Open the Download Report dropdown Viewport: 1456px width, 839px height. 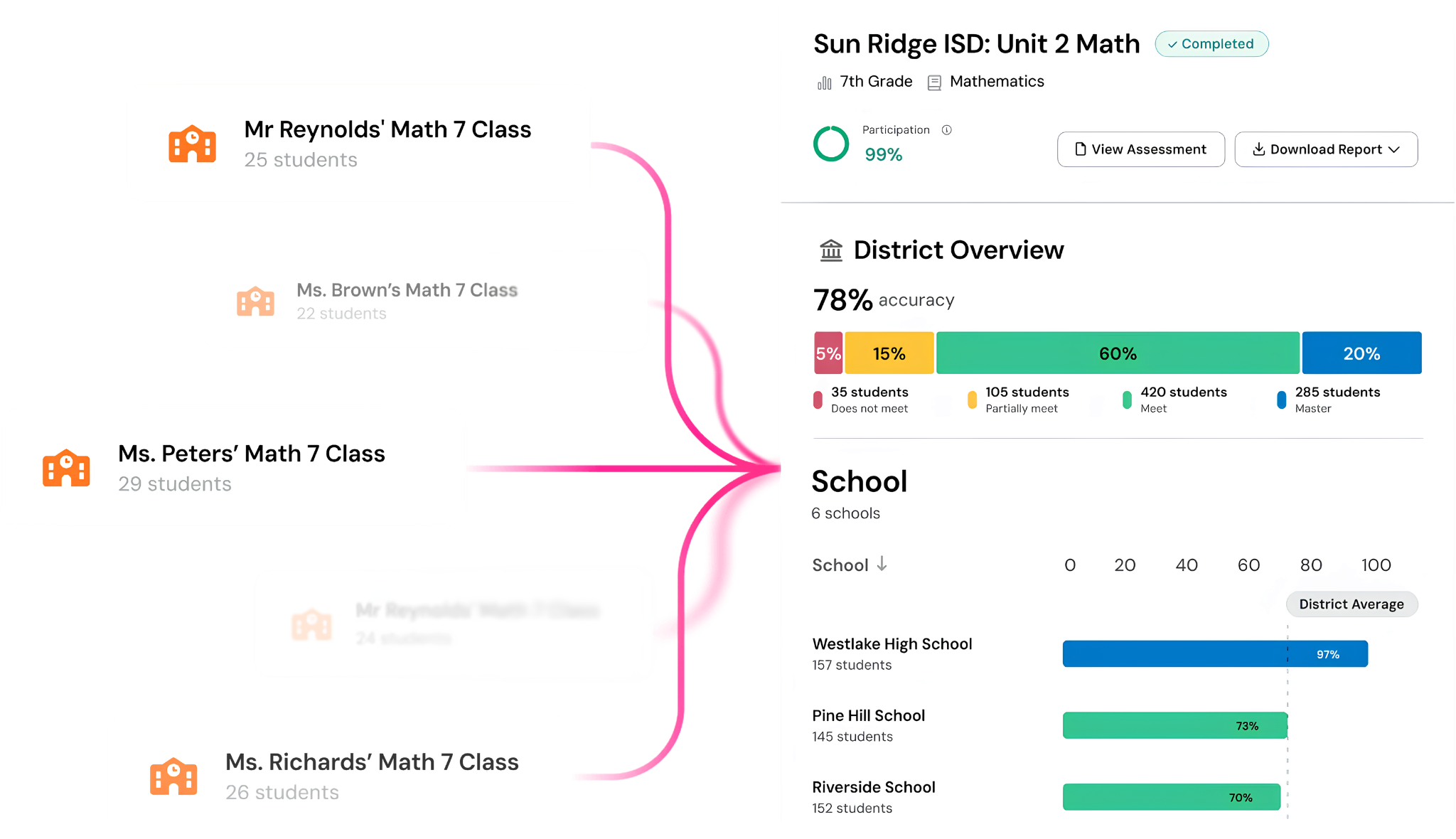click(x=1326, y=149)
